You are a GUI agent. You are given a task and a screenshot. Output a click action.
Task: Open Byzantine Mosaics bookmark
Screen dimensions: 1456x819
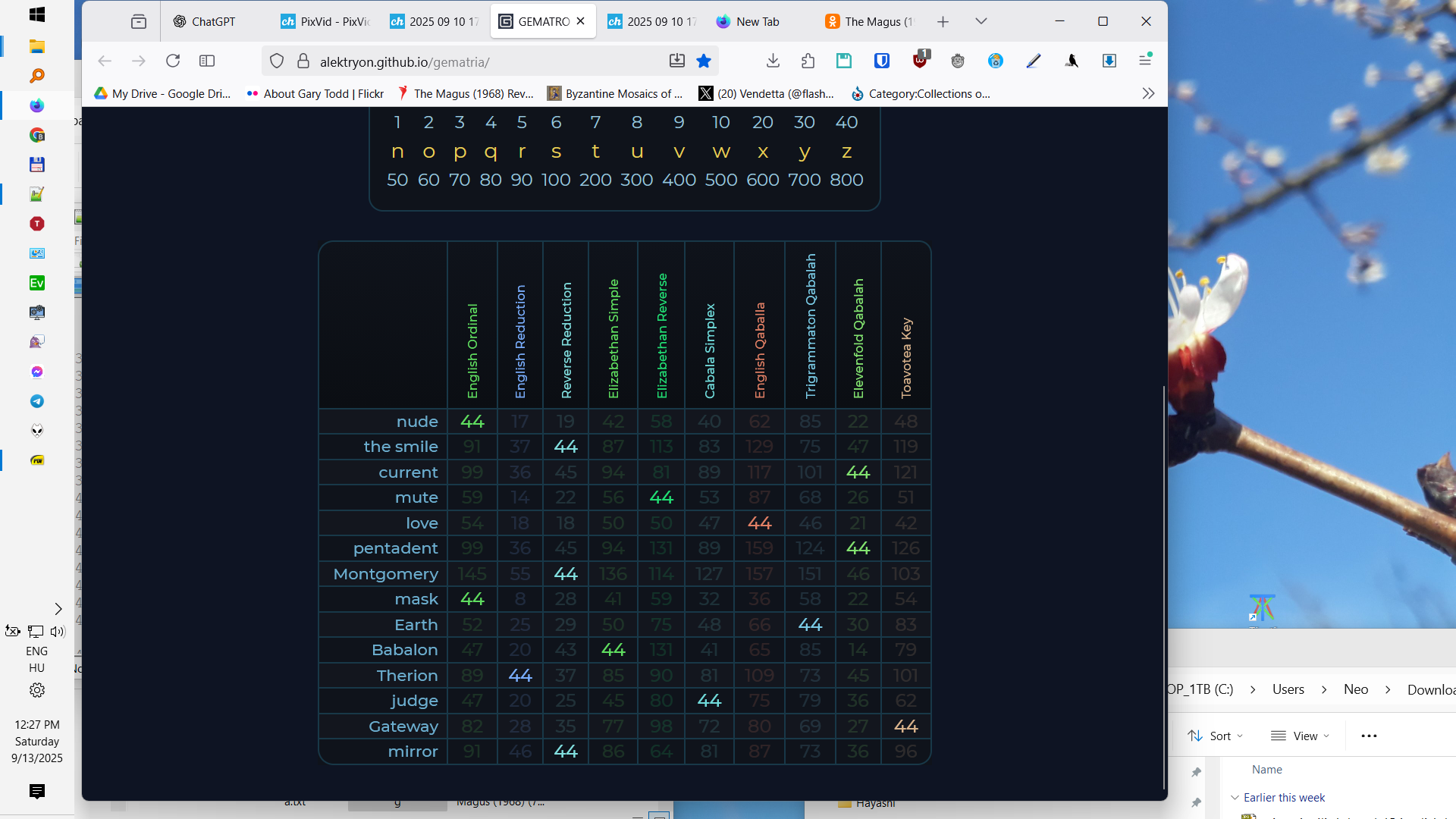615,93
